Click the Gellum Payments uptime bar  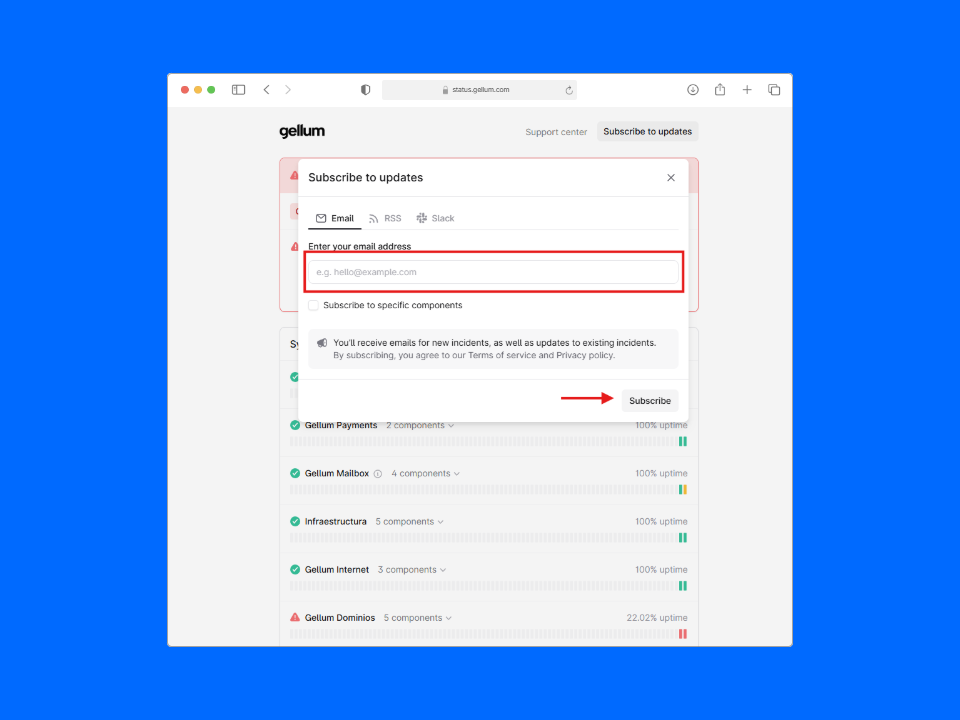[x=489, y=441]
